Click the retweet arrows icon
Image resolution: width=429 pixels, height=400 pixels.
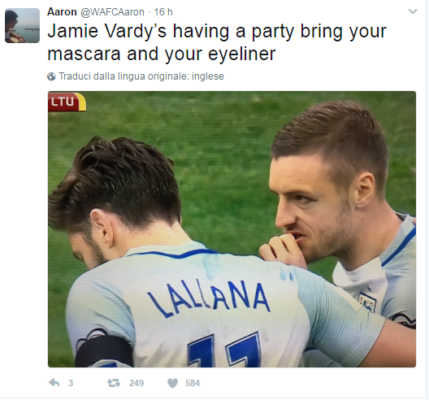pos(114,383)
